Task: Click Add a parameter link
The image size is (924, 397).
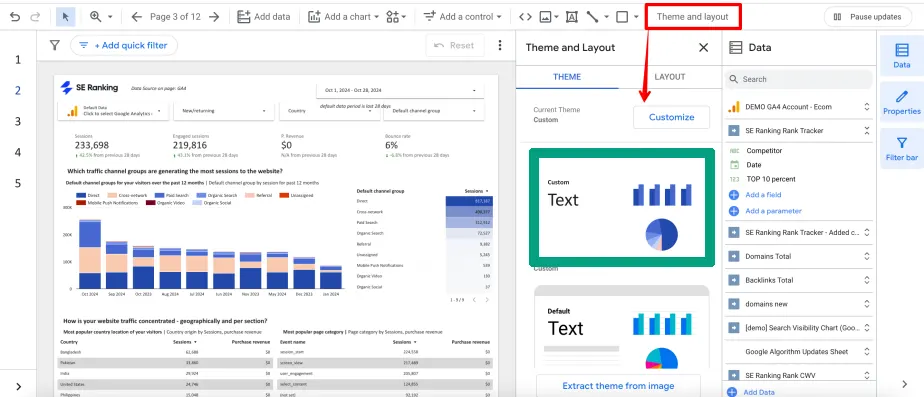Action: [x=773, y=211]
